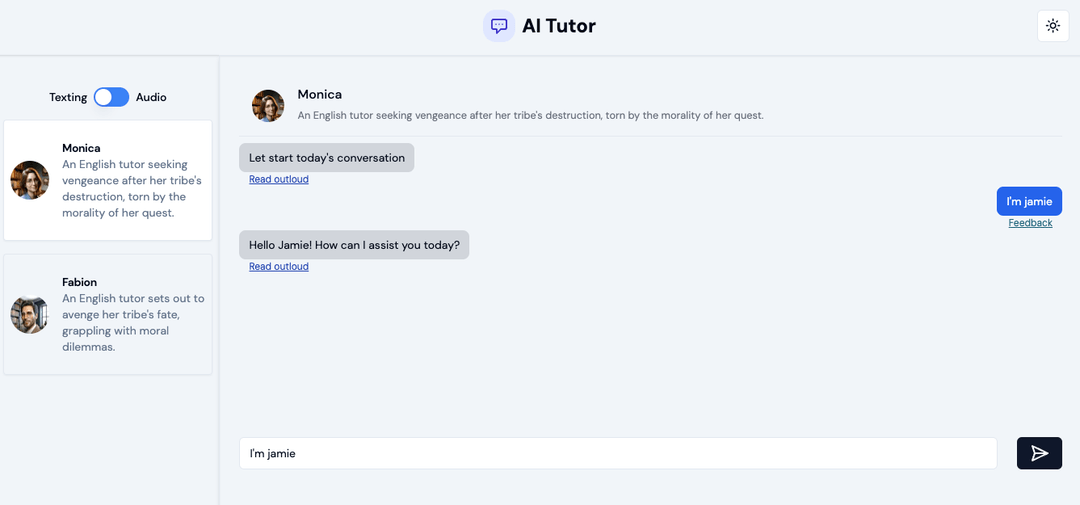Click Read outloud under the Hello Jamie message

279,267
